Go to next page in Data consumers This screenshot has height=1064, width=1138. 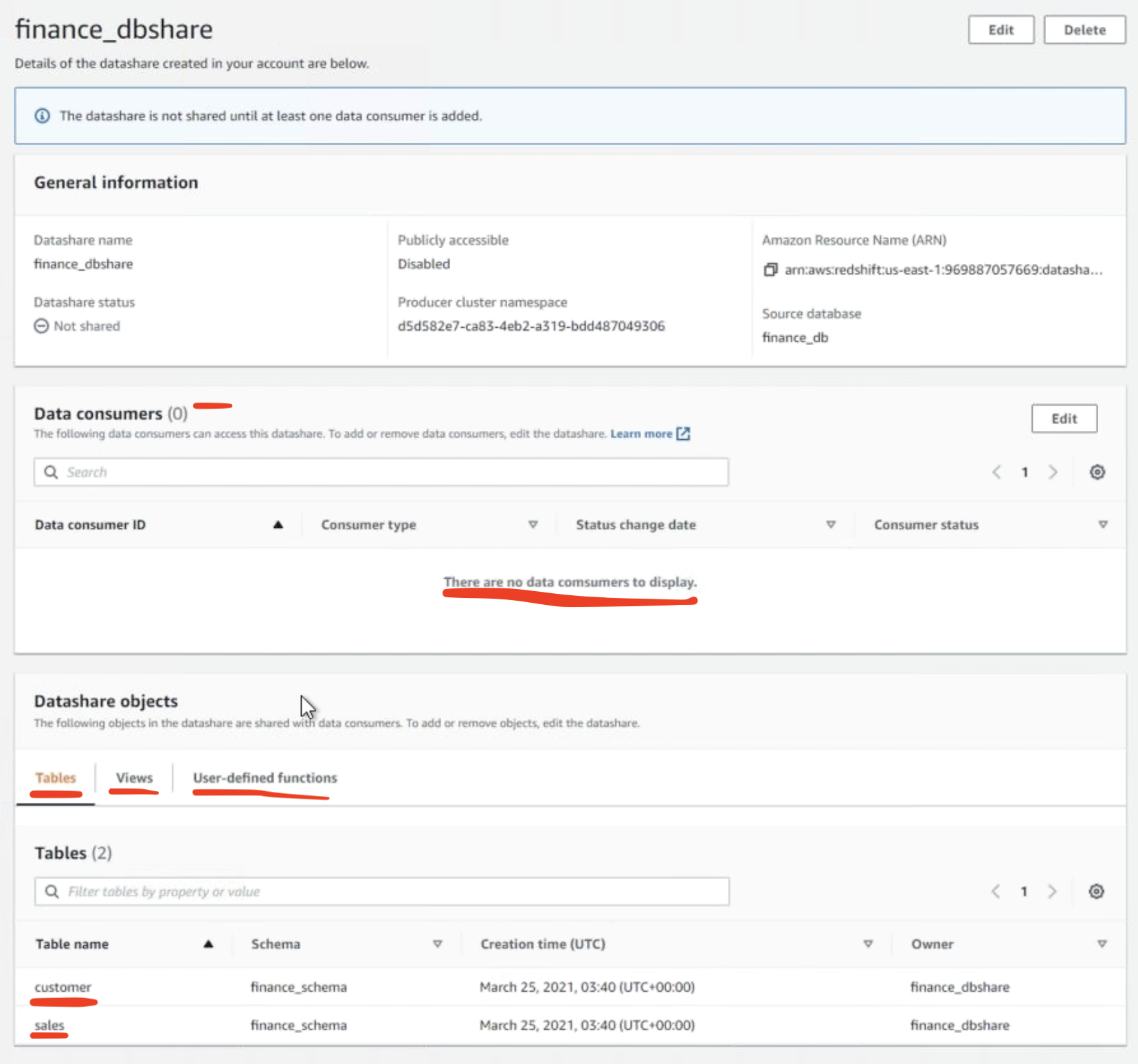1053,472
